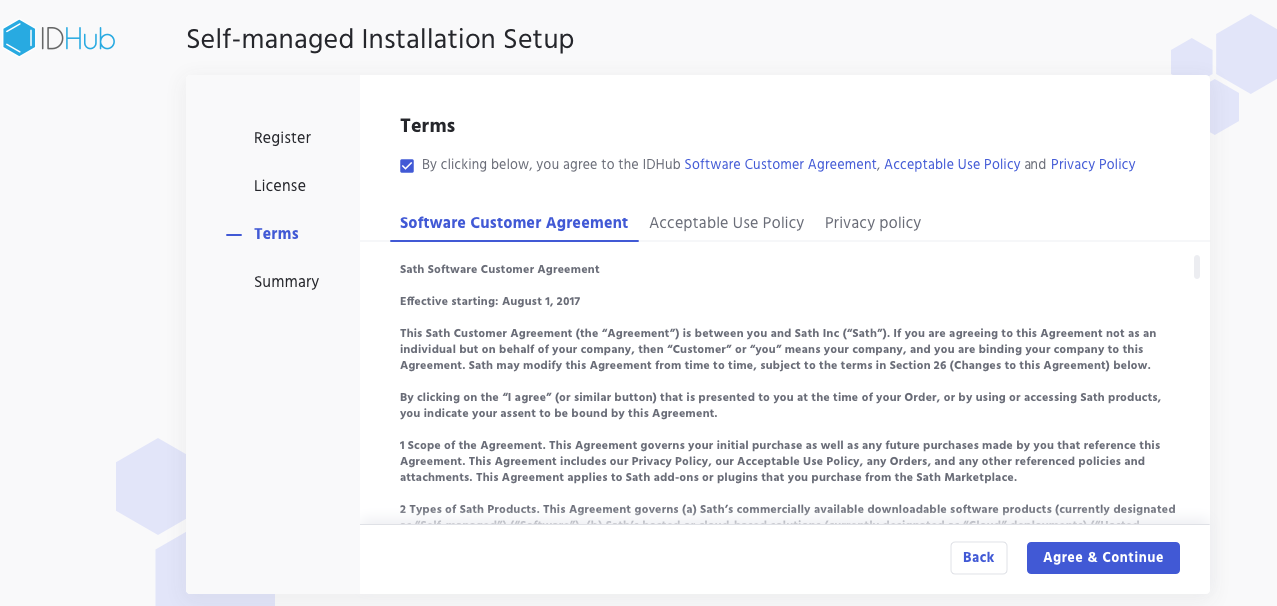Click the 'Effective starting: August 1, 2017' line
Viewport: 1277px width, 606px height.
(x=490, y=302)
